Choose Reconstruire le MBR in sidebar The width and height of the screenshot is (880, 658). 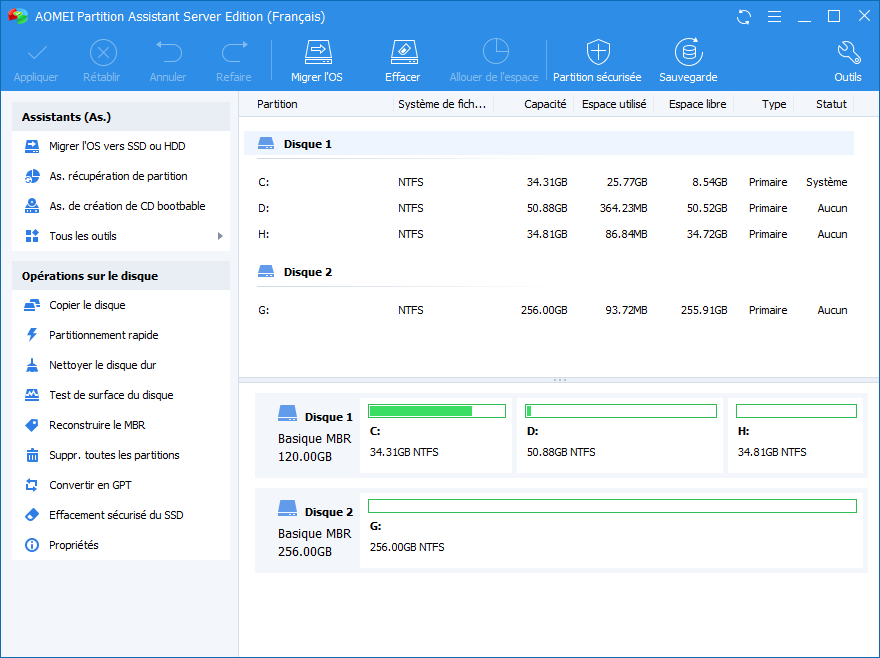coord(96,425)
